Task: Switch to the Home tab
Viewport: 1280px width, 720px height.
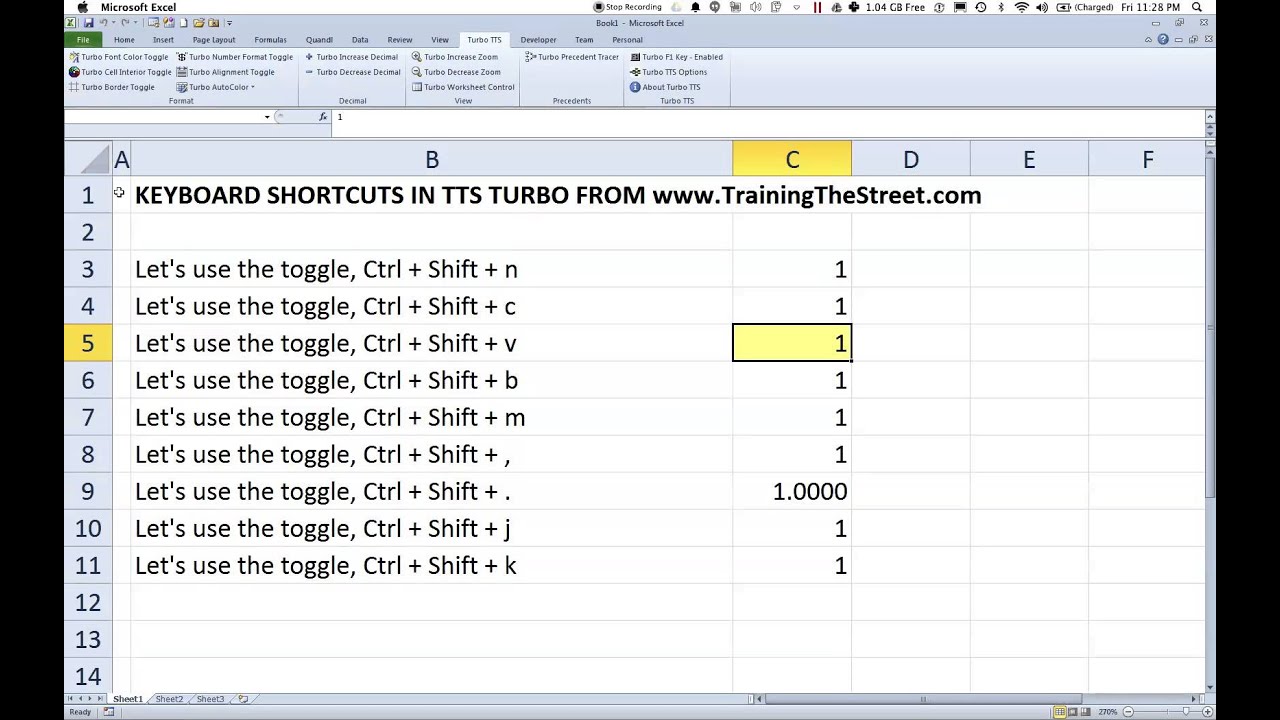Action: pos(124,40)
